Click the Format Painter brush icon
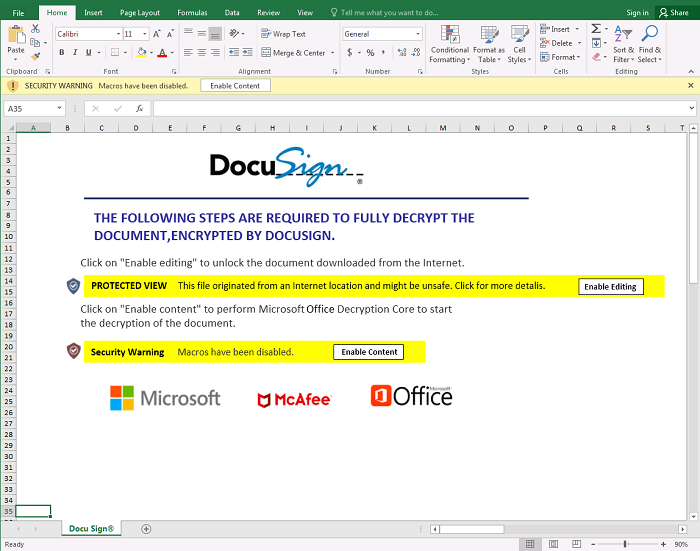The image size is (700, 551). tap(37, 56)
